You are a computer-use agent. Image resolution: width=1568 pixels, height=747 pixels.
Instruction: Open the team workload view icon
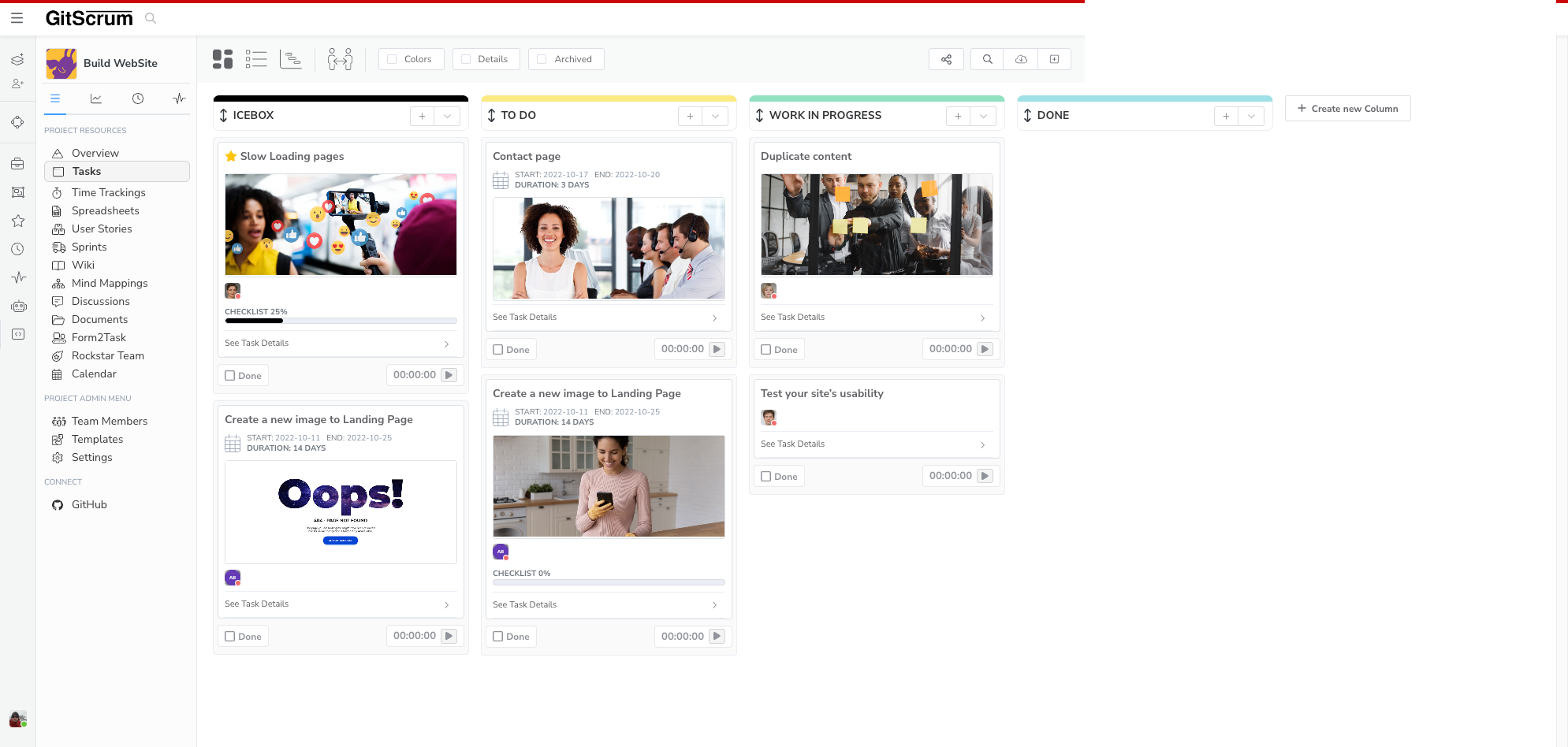339,58
